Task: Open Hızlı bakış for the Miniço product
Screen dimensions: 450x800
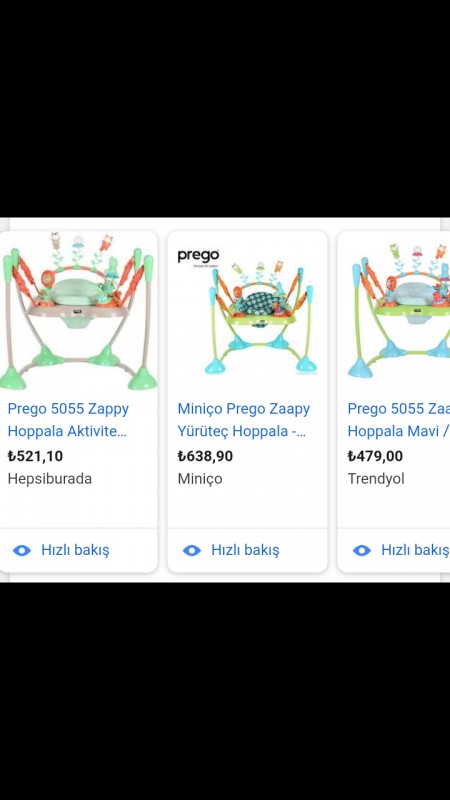Action: pos(245,550)
